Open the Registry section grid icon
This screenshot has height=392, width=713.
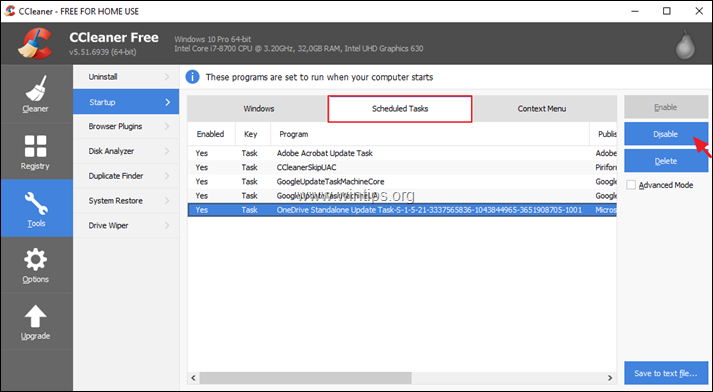[35, 146]
